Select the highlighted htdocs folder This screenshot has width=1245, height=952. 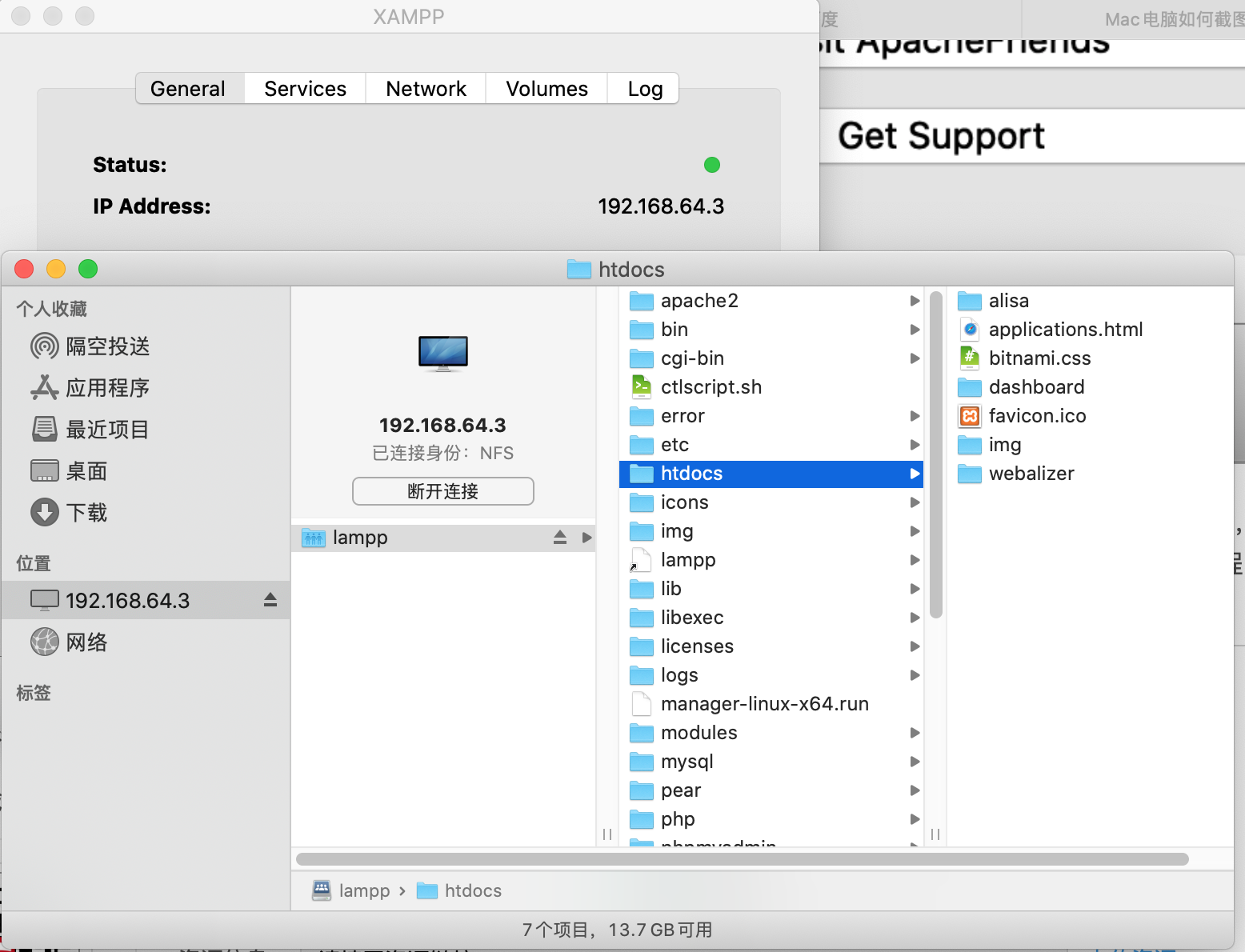(x=771, y=474)
